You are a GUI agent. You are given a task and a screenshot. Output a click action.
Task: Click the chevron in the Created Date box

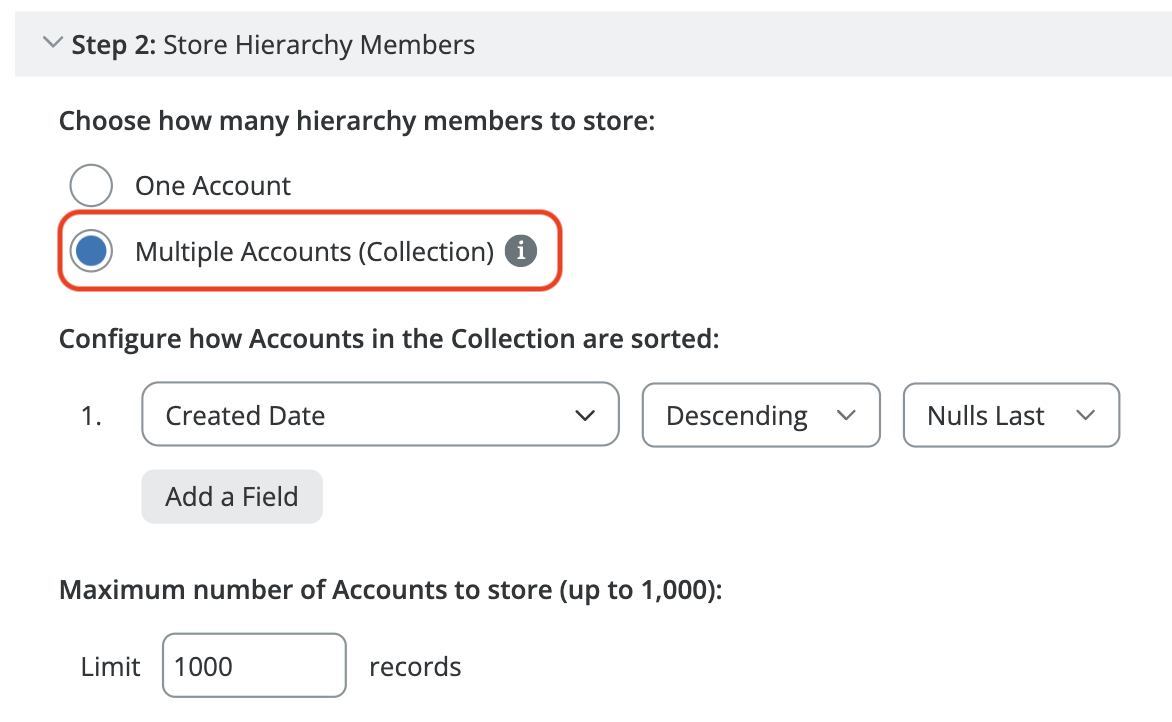(x=586, y=415)
